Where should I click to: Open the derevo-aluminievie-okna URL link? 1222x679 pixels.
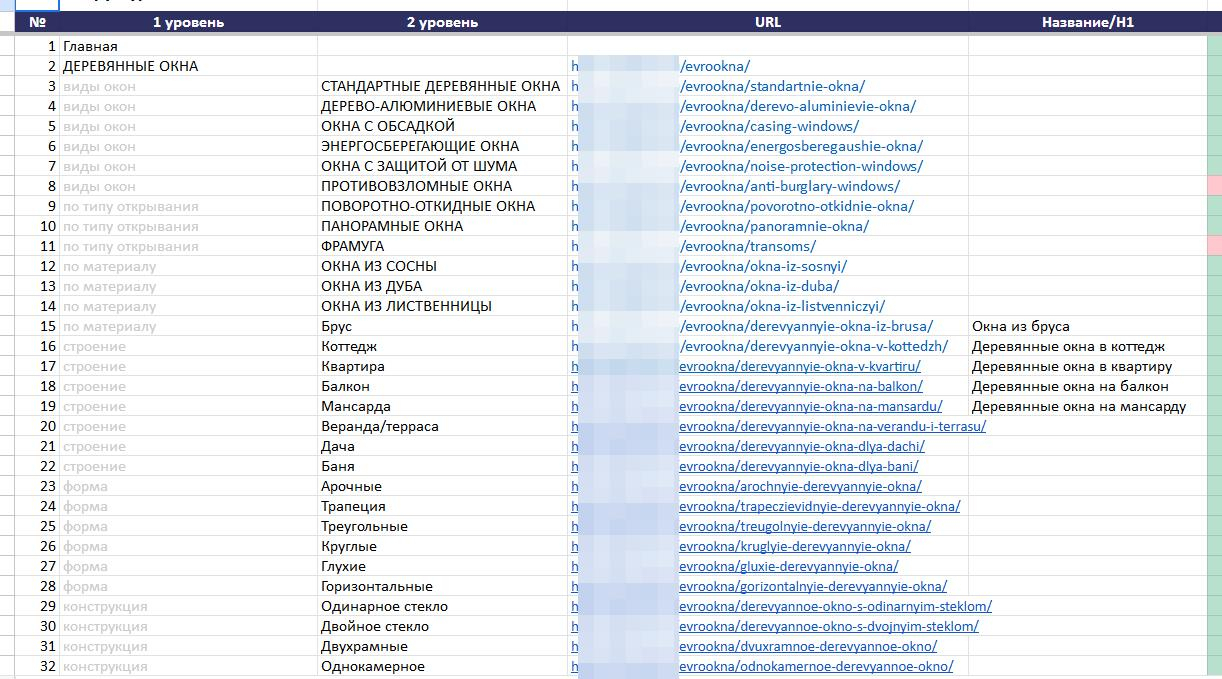[x=797, y=106]
